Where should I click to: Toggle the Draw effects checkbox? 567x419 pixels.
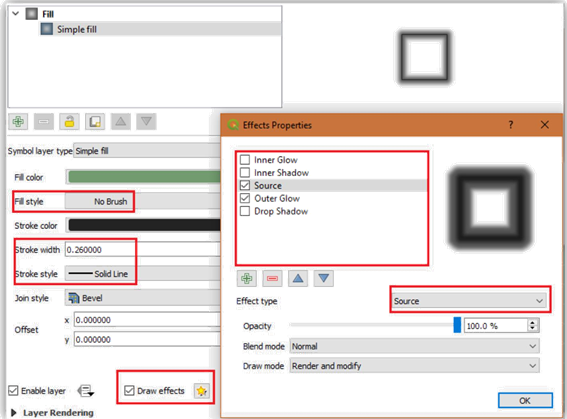click(x=129, y=391)
